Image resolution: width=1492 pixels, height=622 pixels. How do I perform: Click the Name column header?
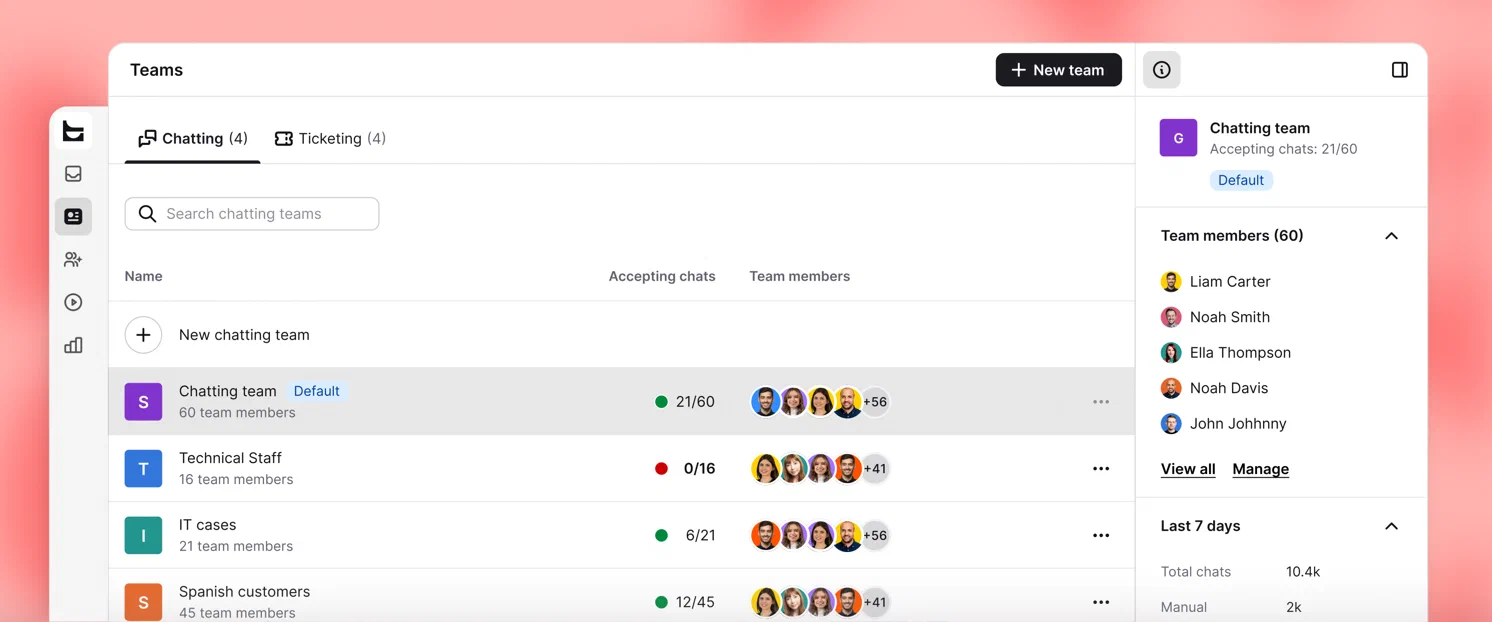coord(143,276)
